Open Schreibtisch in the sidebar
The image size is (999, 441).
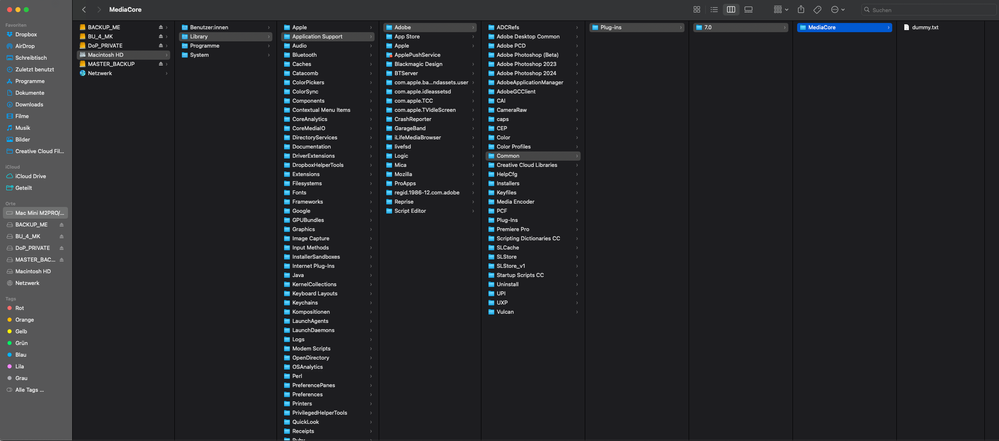click(x=31, y=57)
